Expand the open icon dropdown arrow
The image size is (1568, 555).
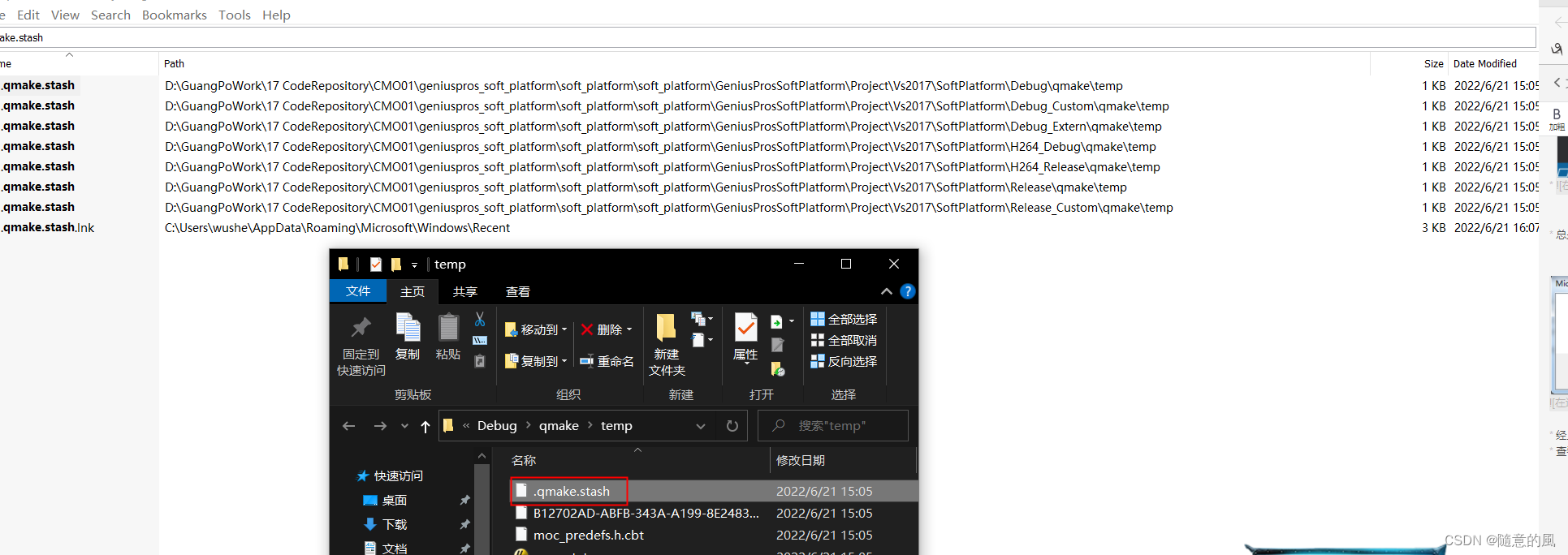tap(792, 321)
